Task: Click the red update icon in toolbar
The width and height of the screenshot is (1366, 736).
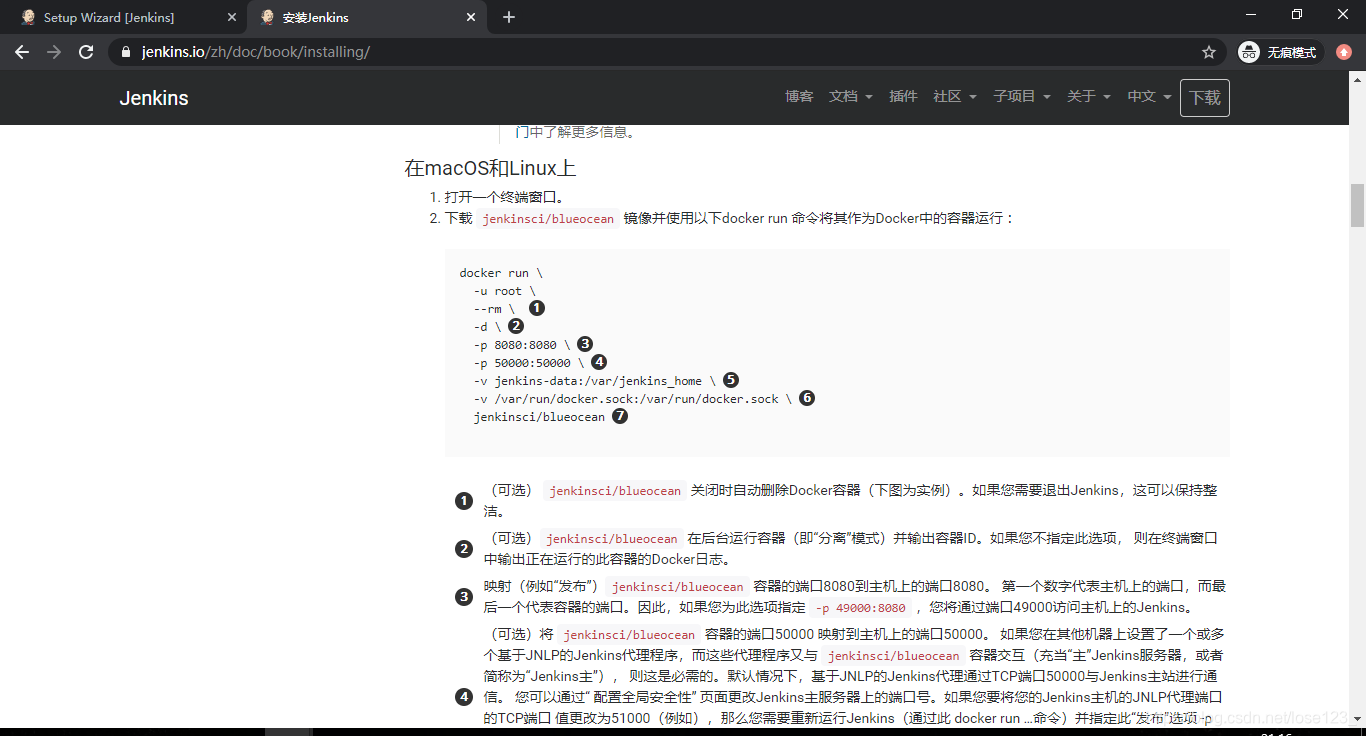Action: (1344, 52)
